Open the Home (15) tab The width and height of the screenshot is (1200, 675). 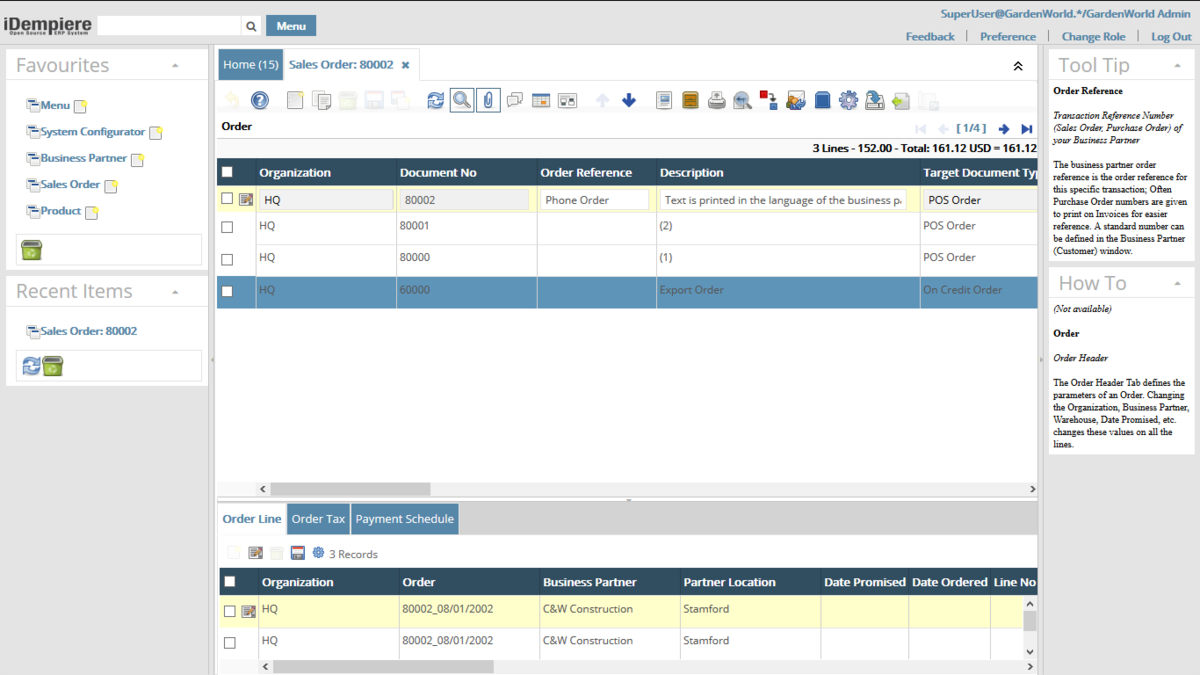coord(250,65)
